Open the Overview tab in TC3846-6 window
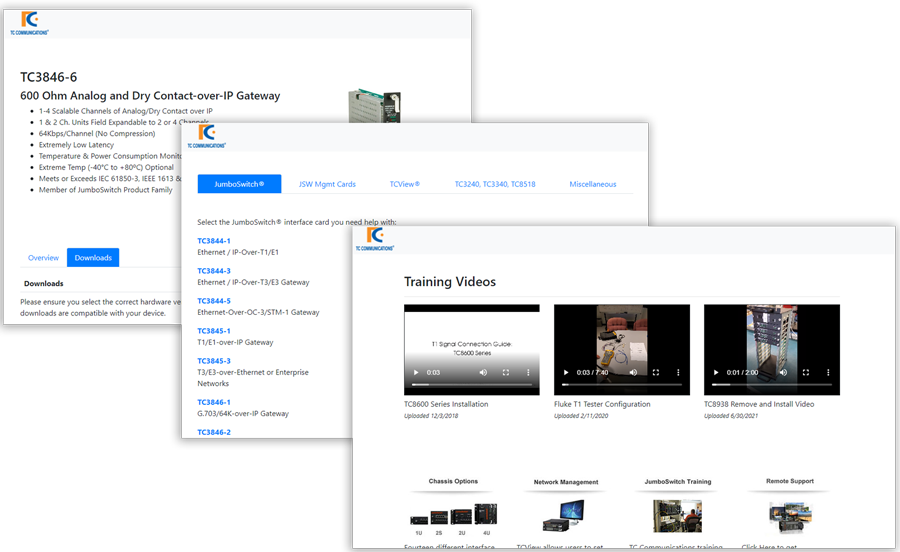The height and width of the screenshot is (552, 900). [x=44, y=258]
